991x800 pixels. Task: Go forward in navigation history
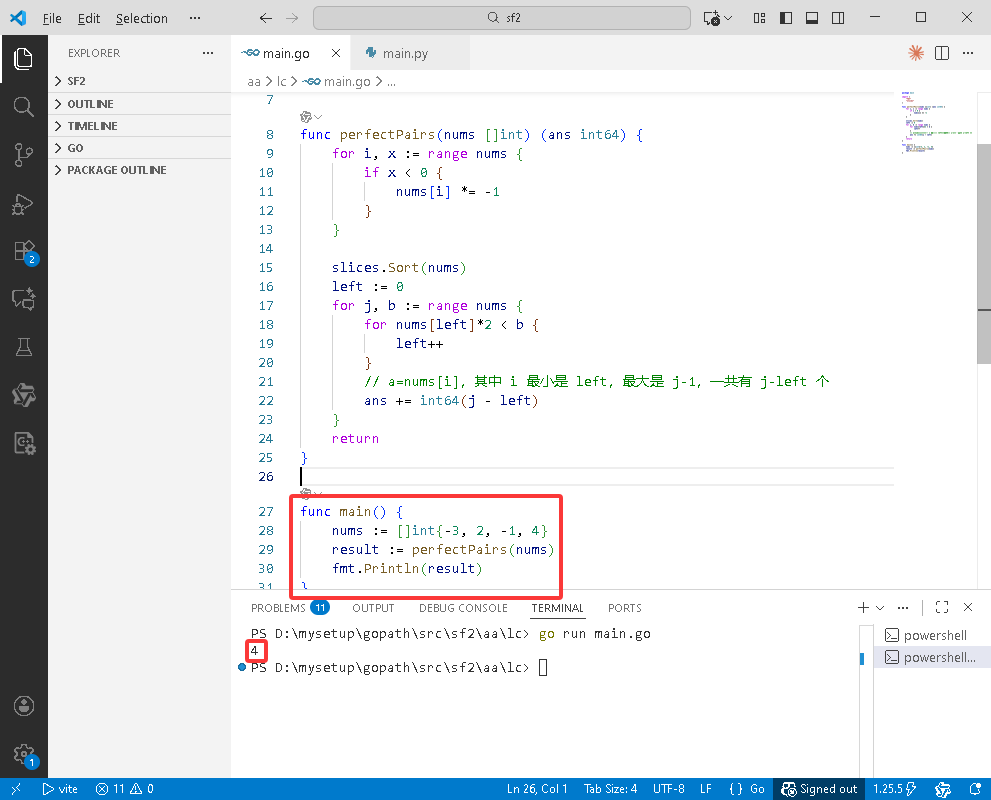pyautogui.click(x=292, y=18)
